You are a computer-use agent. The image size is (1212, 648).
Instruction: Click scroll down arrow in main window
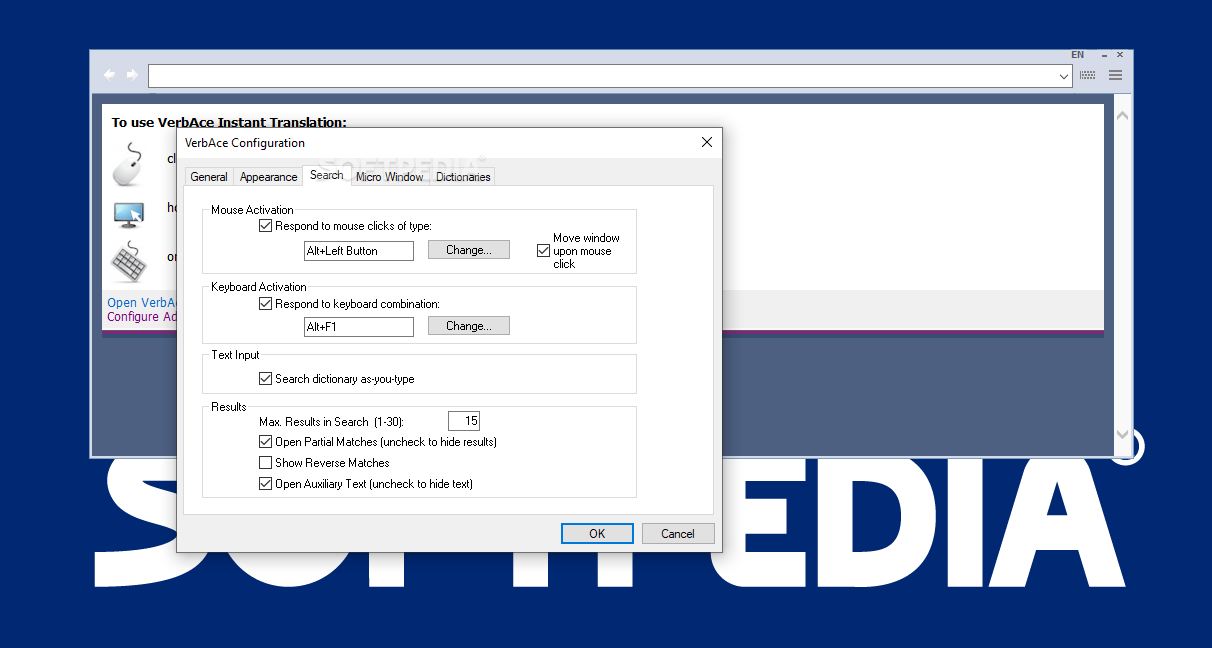pos(1122,435)
